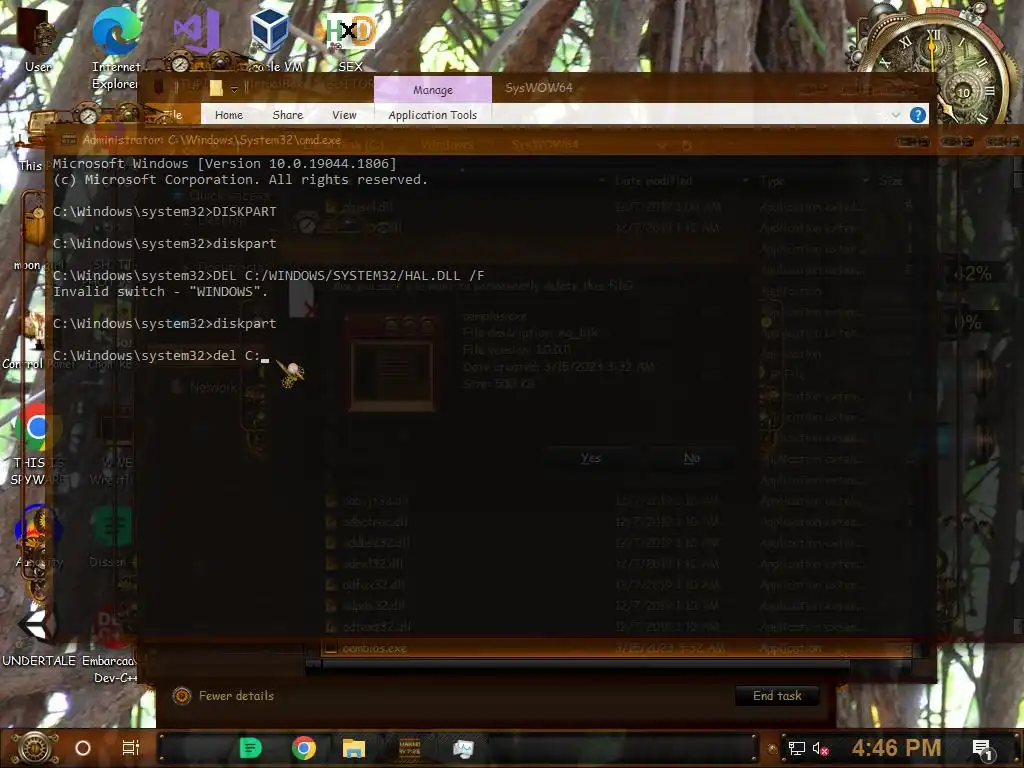Click the blue Help icon in Explorer ribbon
The width and height of the screenshot is (1024, 768).
point(918,115)
